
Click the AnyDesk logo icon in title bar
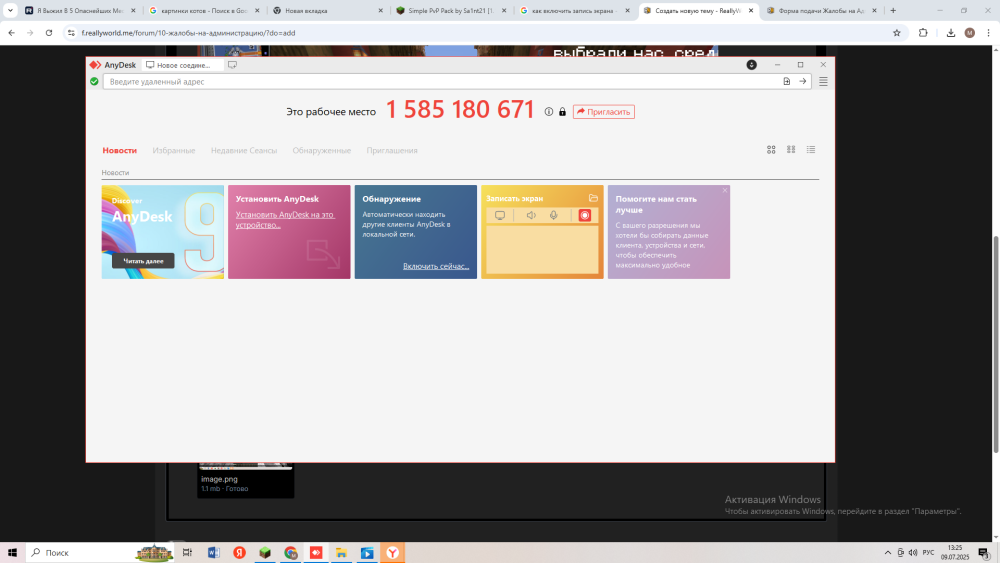(95, 65)
